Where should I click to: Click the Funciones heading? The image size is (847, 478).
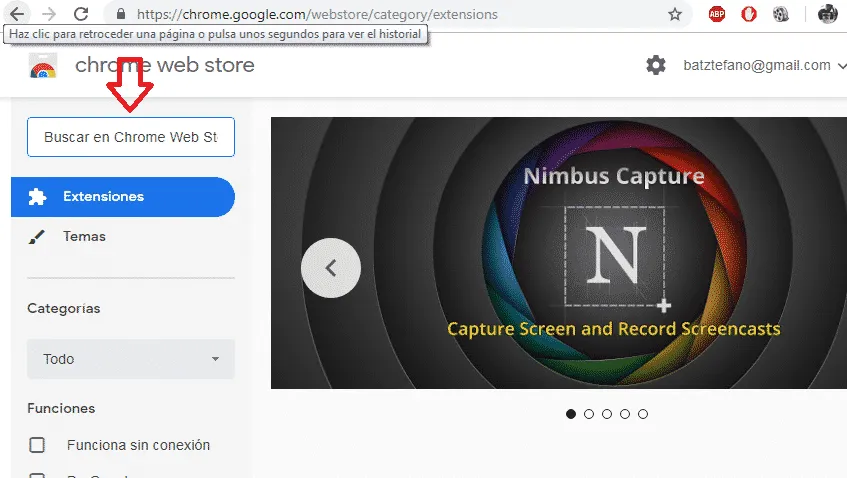(61, 408)
